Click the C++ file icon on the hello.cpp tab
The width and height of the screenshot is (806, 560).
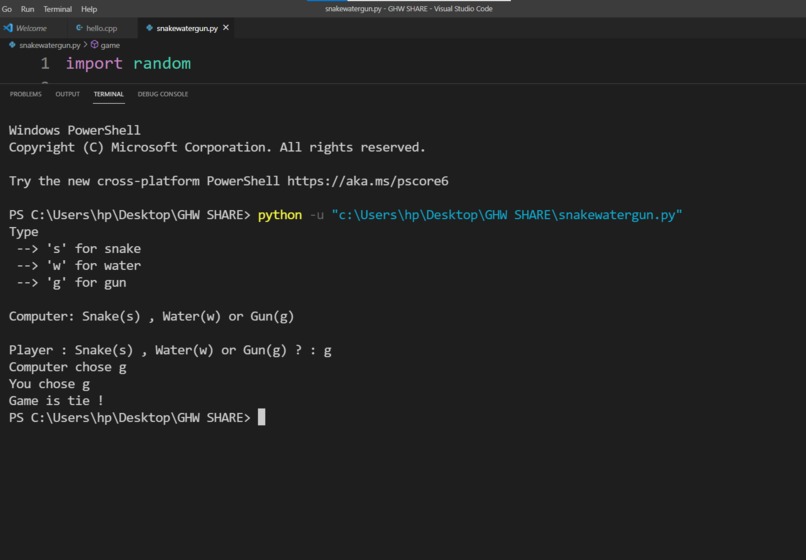79,28
